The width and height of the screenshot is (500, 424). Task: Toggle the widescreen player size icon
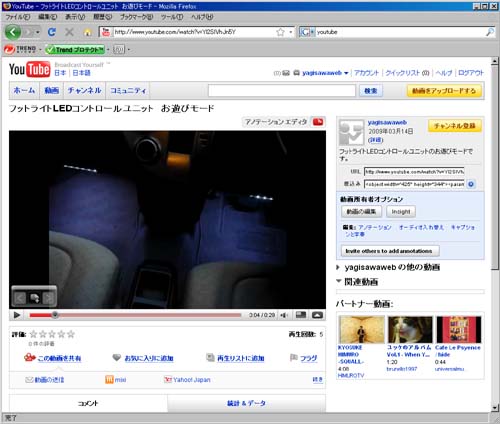tap(301, 315)
